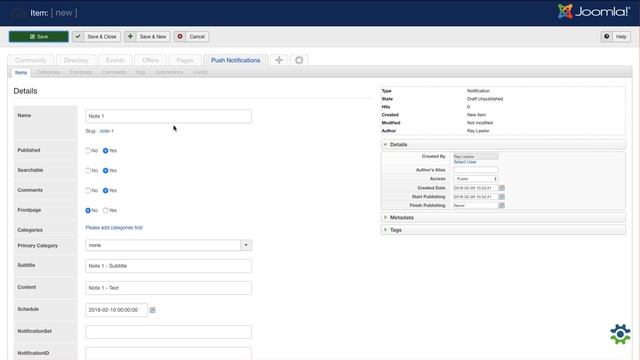Click the Name input field
Image resolution: width=640 pixels, height=360 pixels.
(169, 116)
